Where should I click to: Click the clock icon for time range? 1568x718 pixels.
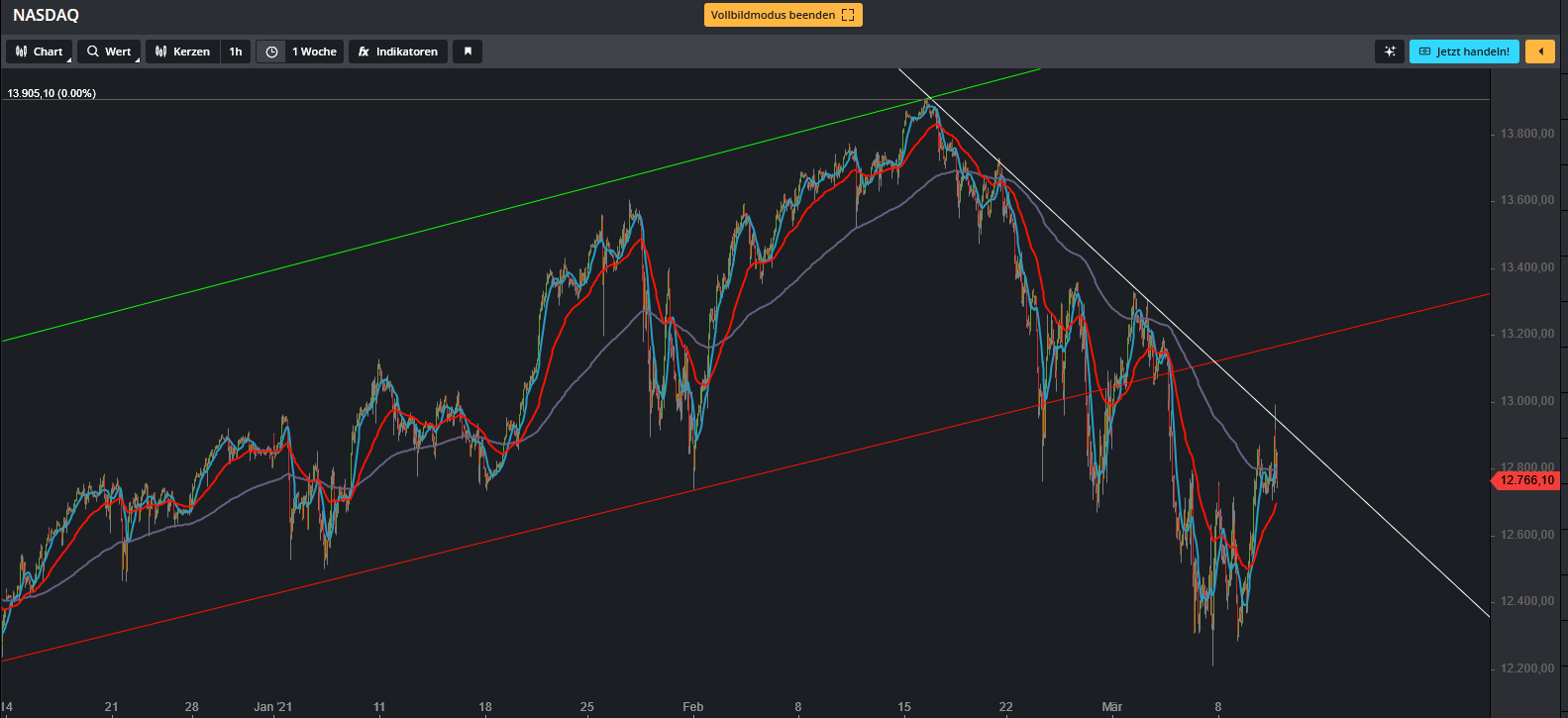click(x=272, y=51)
